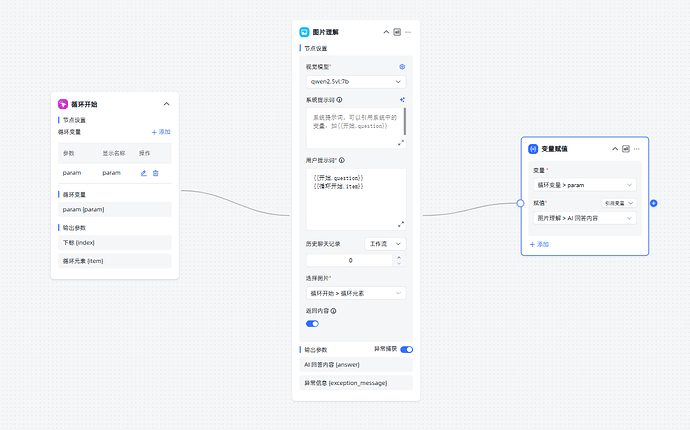The height and width of the screenshot is (430, 690).
Task: Expand the user prompt editor fullscreen
Action: [x=401, y=224]
